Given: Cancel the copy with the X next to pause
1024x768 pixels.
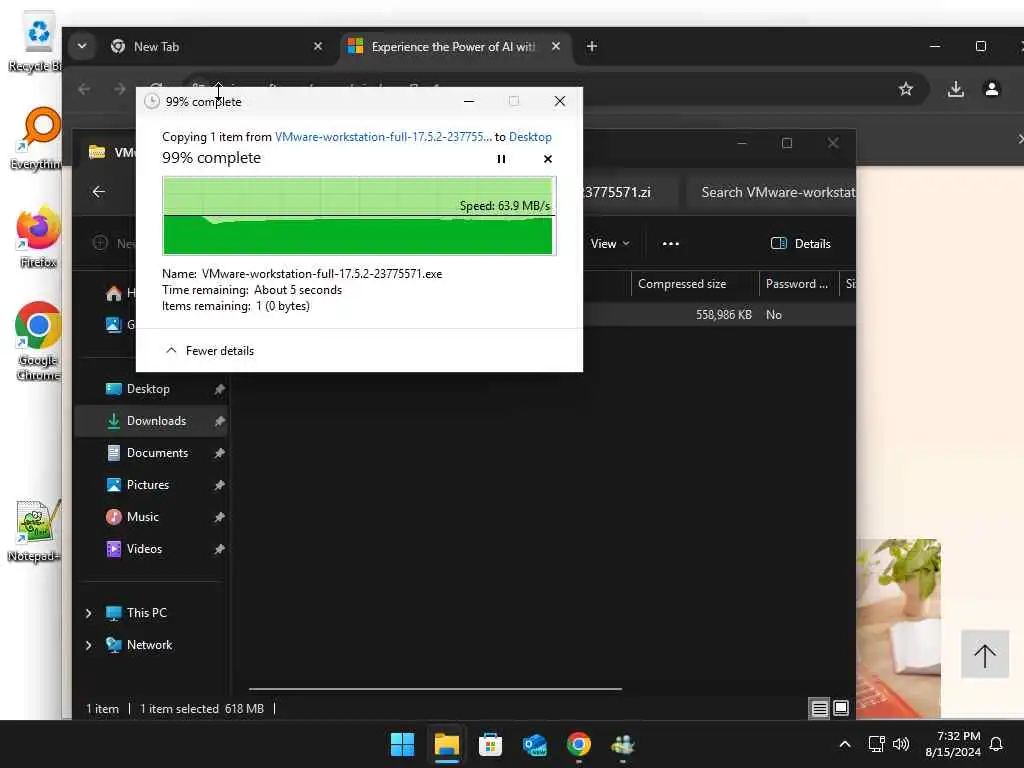Looking at the screenshot, I should coord(547,159).
